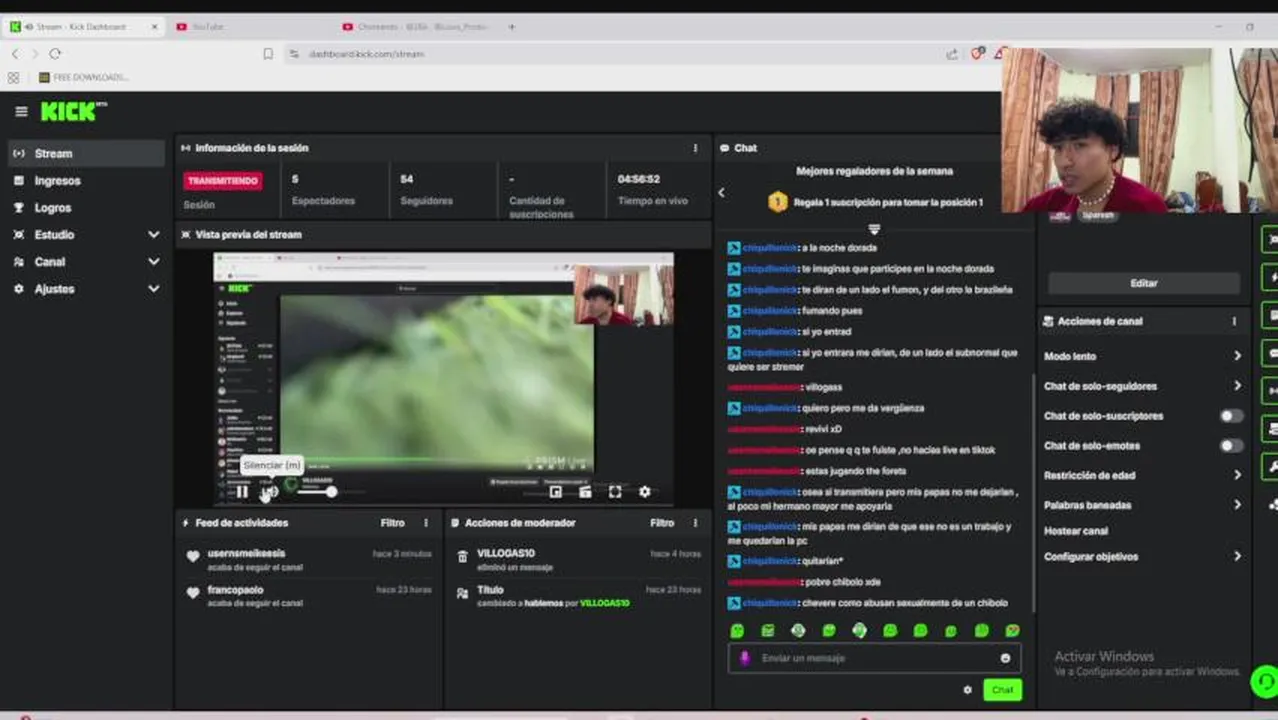1278x720 pixels.
Task: Open the Feed de actividades three-dot menu
Action: click(x=426, y=523)
